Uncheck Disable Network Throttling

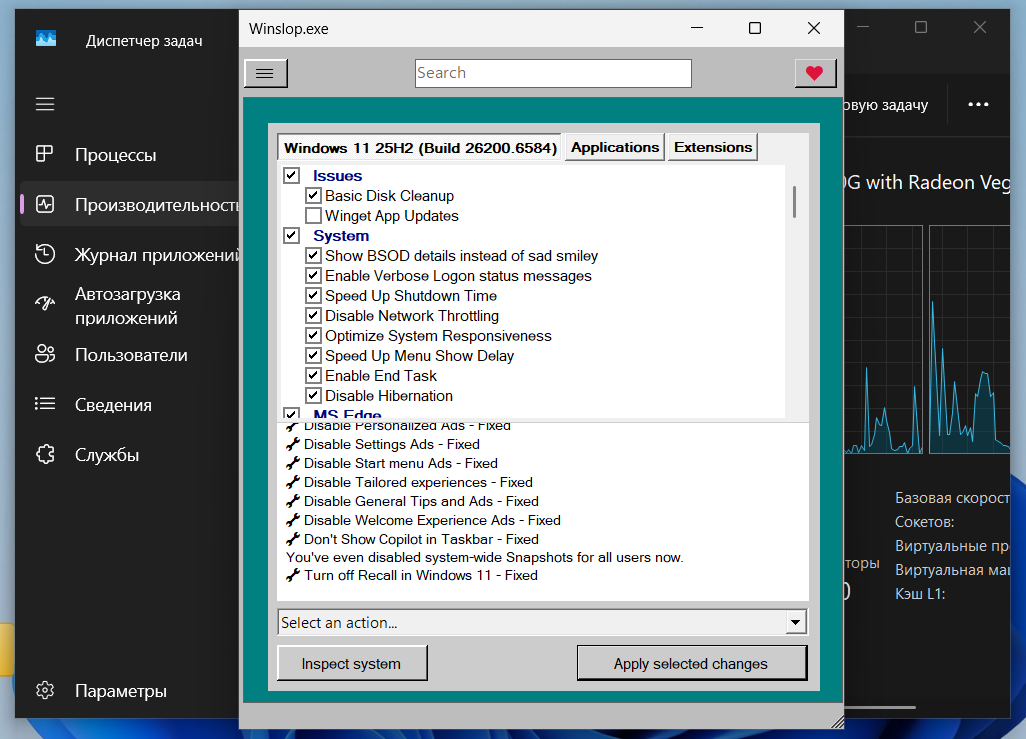pyautogui.click(x=313, y=315)
